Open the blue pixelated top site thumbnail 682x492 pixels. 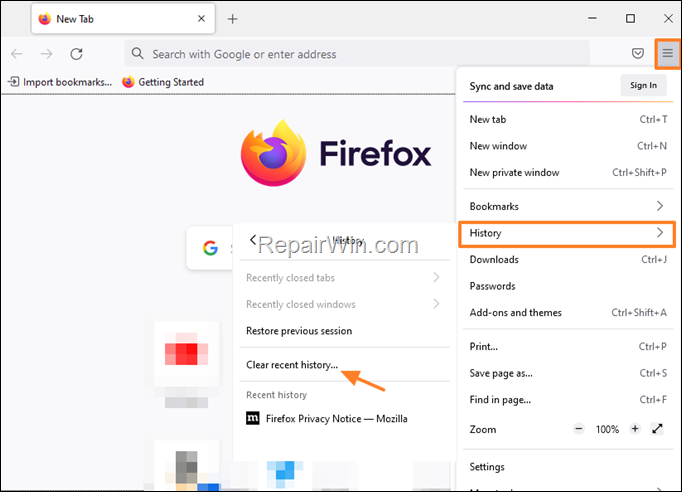(285, 474)
